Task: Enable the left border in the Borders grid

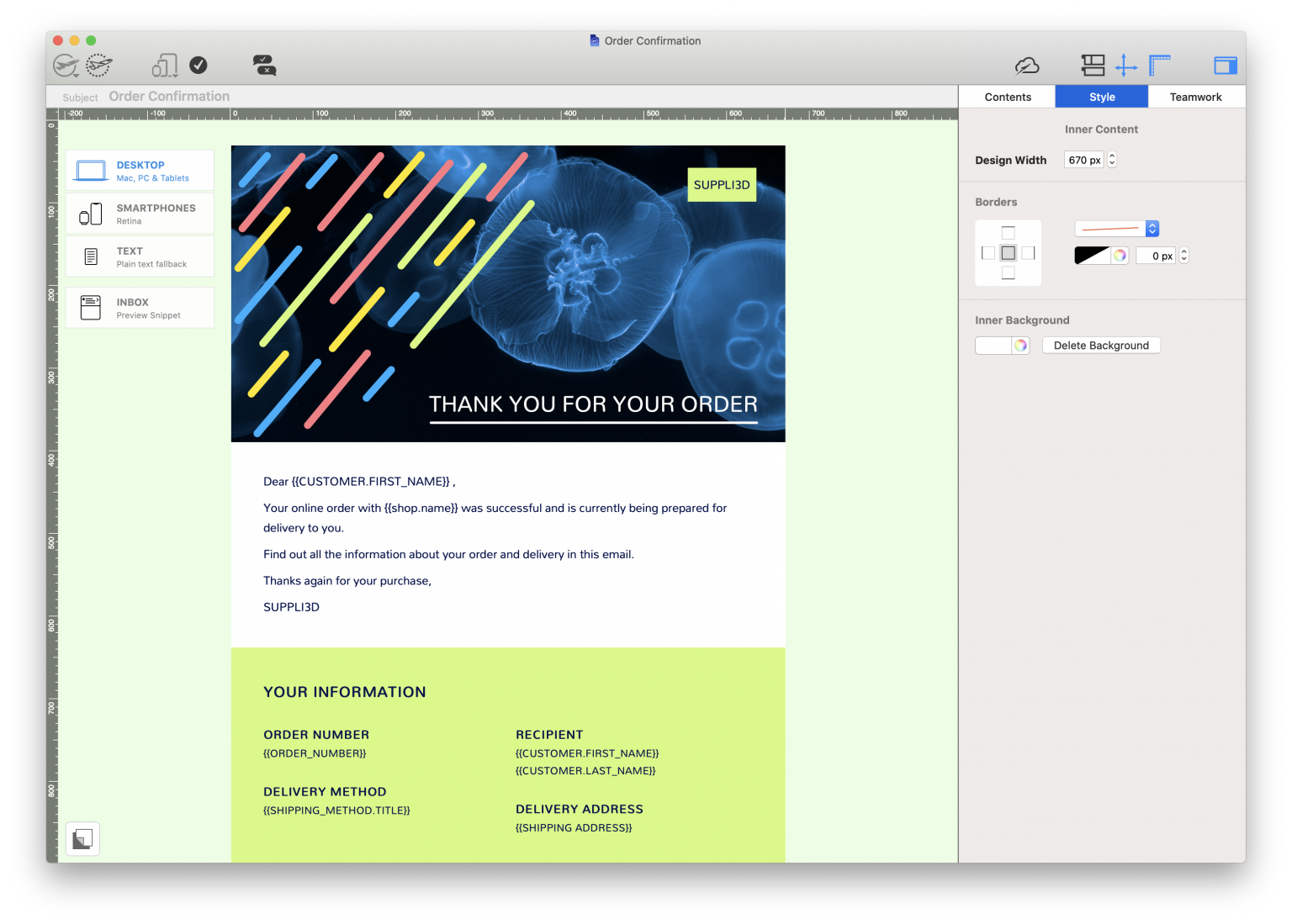Action: [x=988, y=252]
